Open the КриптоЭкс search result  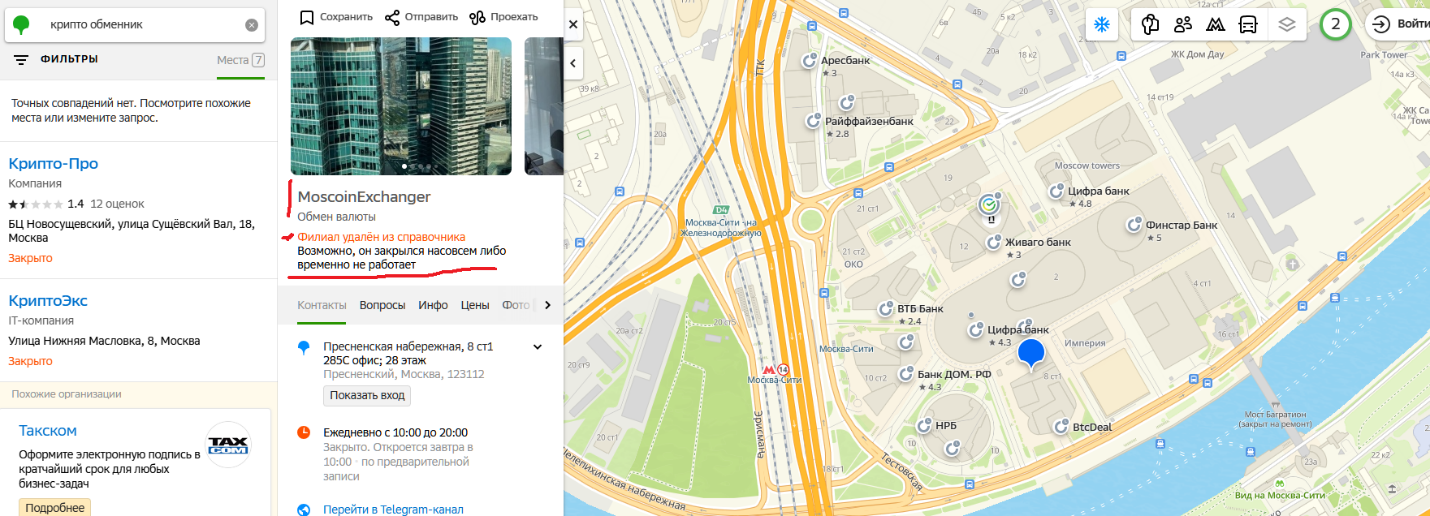pyautogui.click(x=47, y=300)
